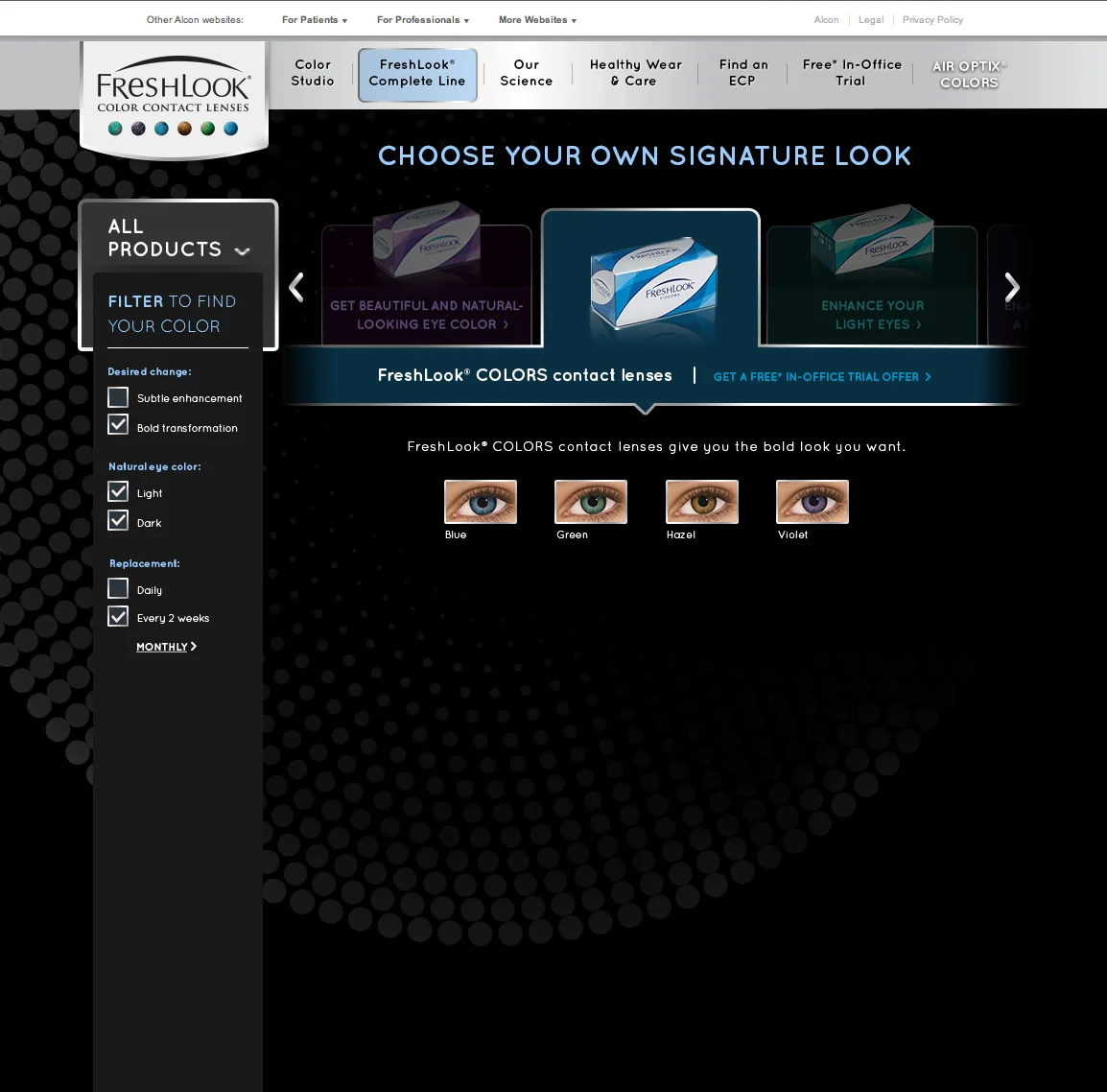Expand the All Products chevron
Screen dimensions: 1107x1092
242,250
